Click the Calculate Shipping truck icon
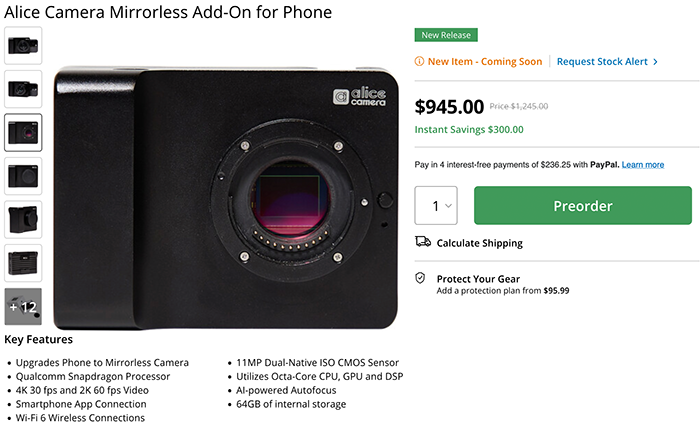This screenshot has width=700, height=424. pyautogui.click(x=422, y=243)
